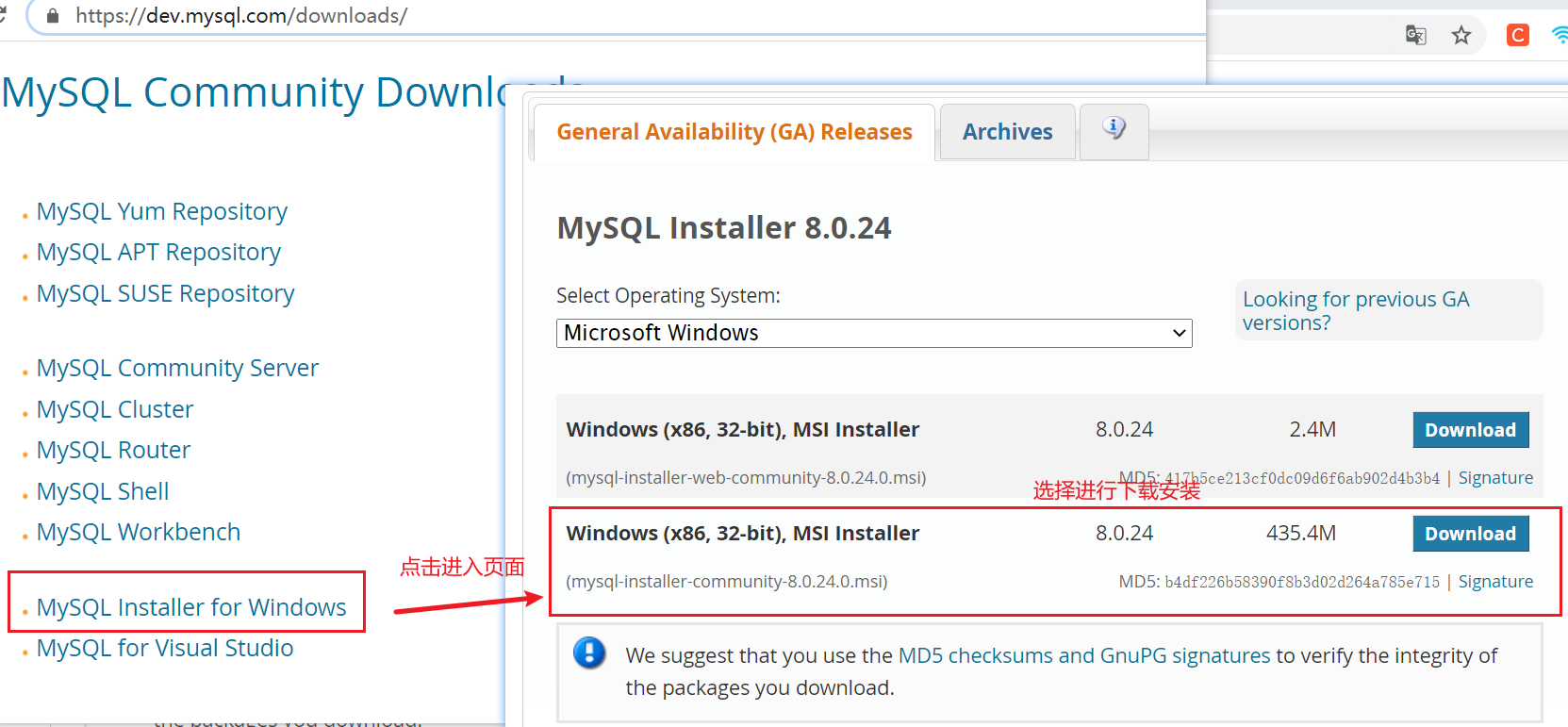Open the red C browser extension icon
This screenshot has height=727, width=1568.
(x=1518, y=36)
